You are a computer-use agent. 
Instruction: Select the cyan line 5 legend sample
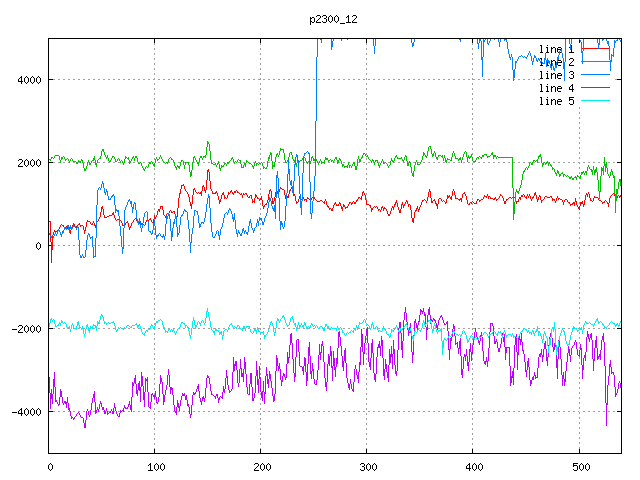click(x=596, y=101)
